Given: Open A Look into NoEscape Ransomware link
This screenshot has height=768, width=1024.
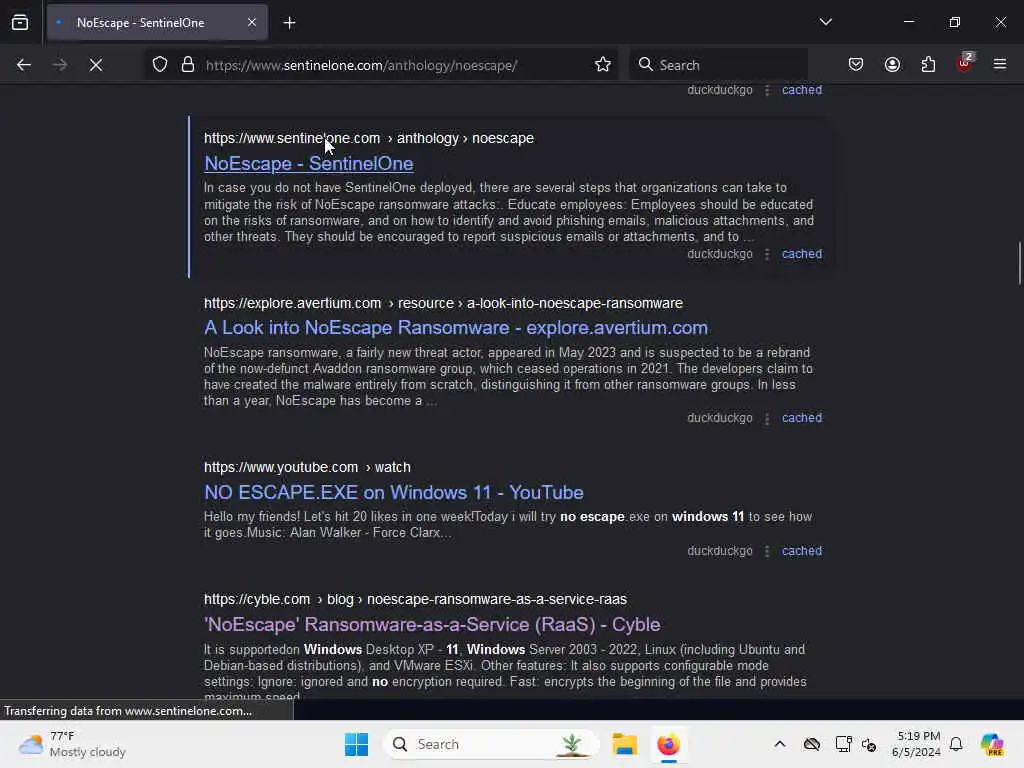Looking at the screenshot, I should [456, 328].
